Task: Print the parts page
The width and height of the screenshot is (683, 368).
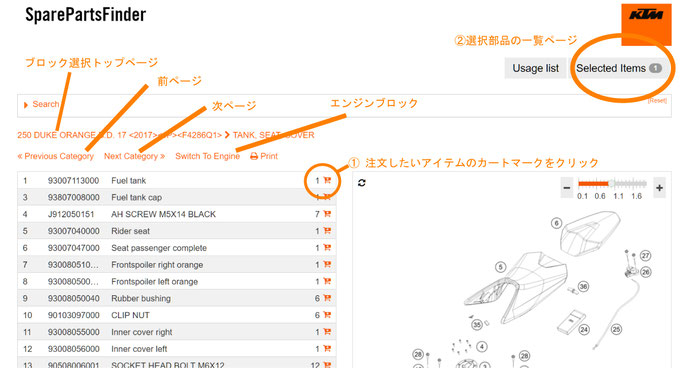Action: pos(264,156)
